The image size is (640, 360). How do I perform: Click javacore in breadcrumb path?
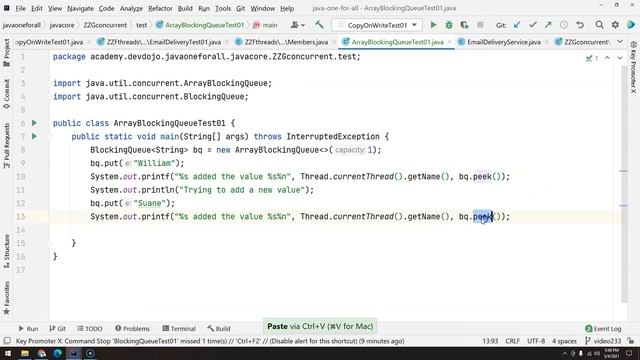click(62, 25)
